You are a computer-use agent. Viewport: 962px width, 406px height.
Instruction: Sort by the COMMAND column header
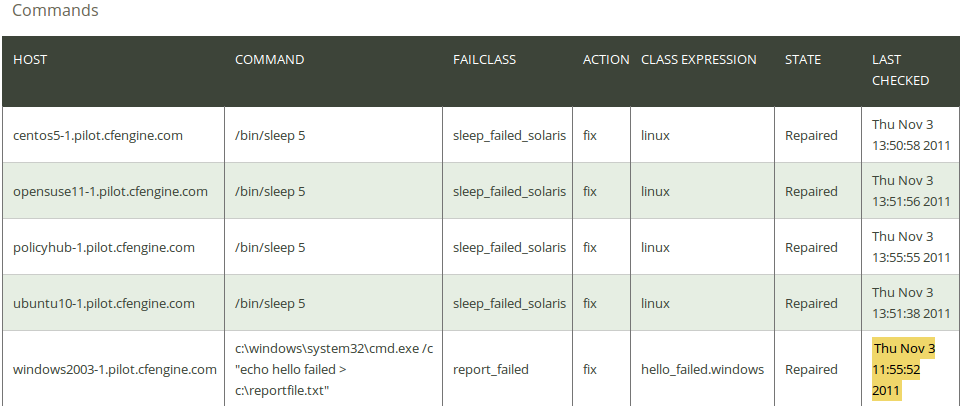[x=269, y=59]
